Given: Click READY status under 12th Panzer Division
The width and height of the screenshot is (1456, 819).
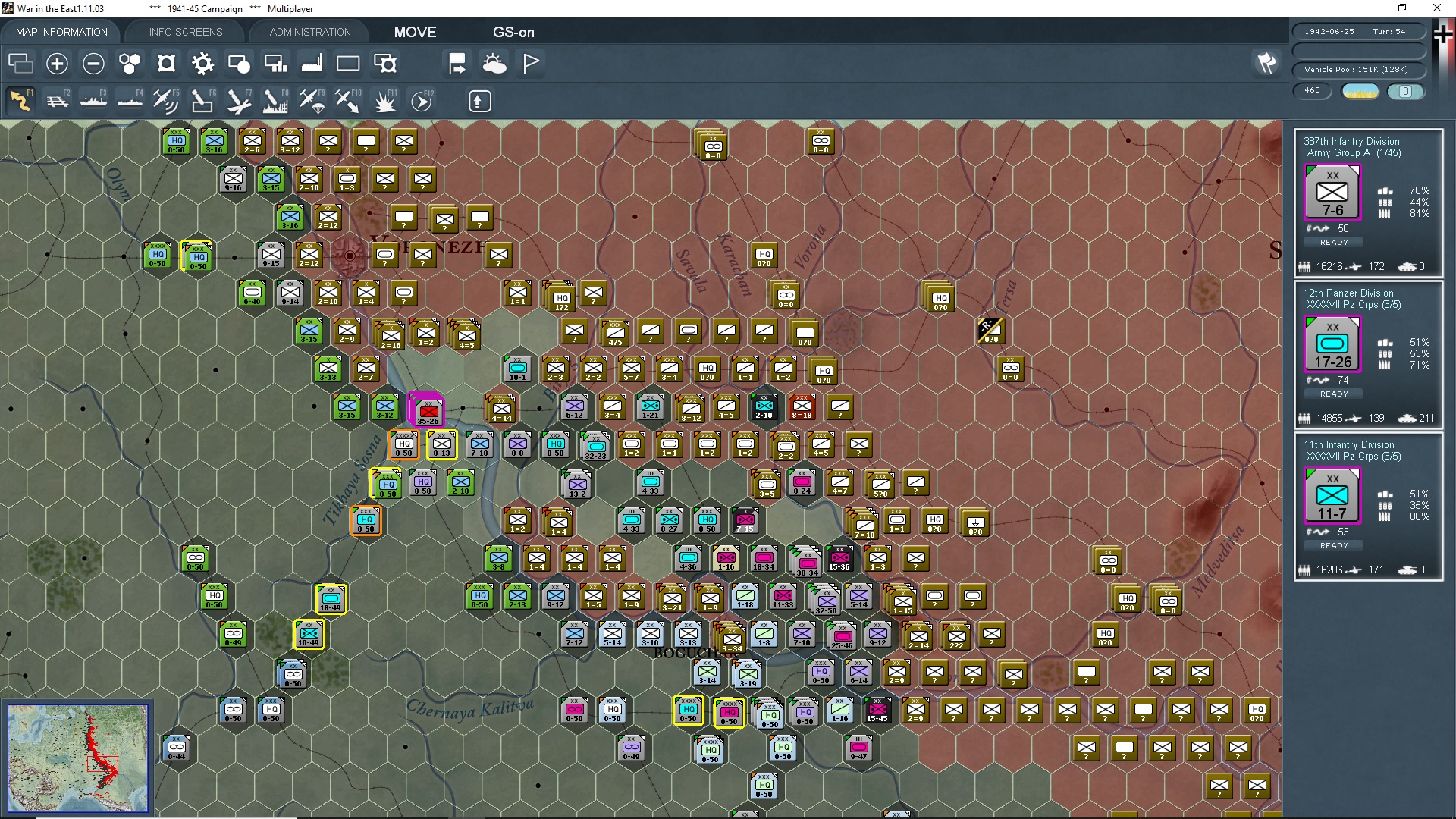Looking at the screenshot, I should (1334, 394).
